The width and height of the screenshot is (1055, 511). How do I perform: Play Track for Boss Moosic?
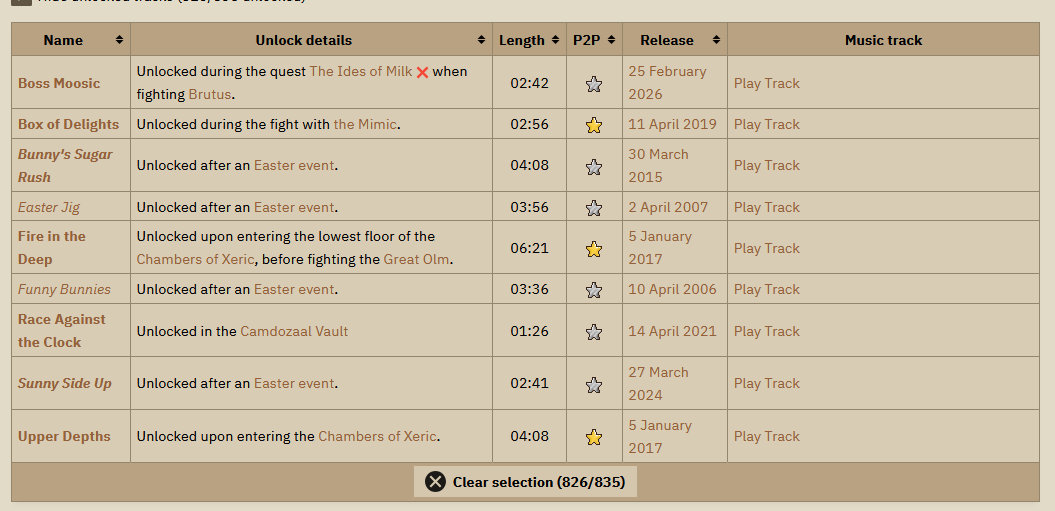(x=766, y=83)
